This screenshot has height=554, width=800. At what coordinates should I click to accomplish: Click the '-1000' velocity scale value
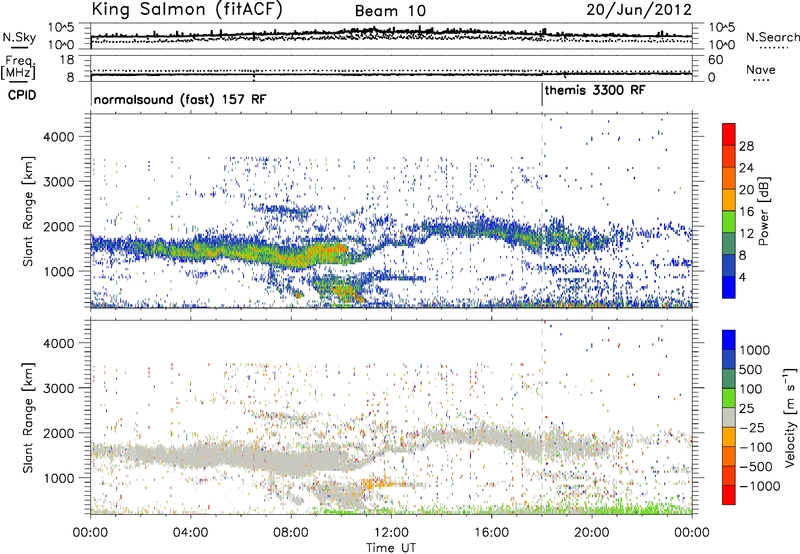(759, 486)
